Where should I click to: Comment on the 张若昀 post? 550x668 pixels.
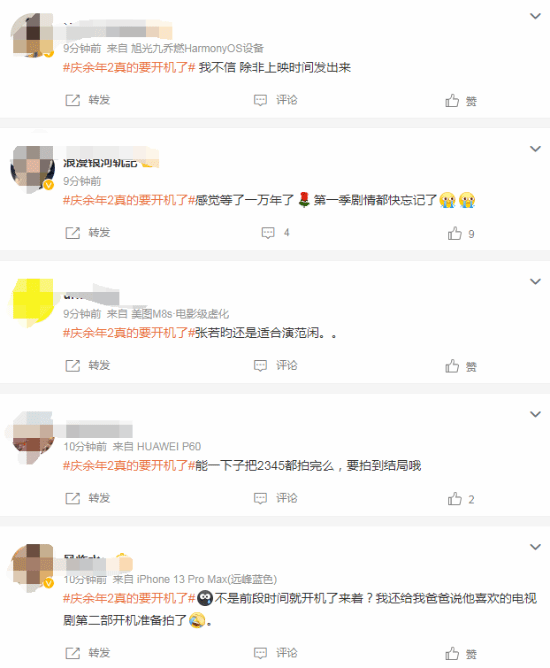[275, 366]
